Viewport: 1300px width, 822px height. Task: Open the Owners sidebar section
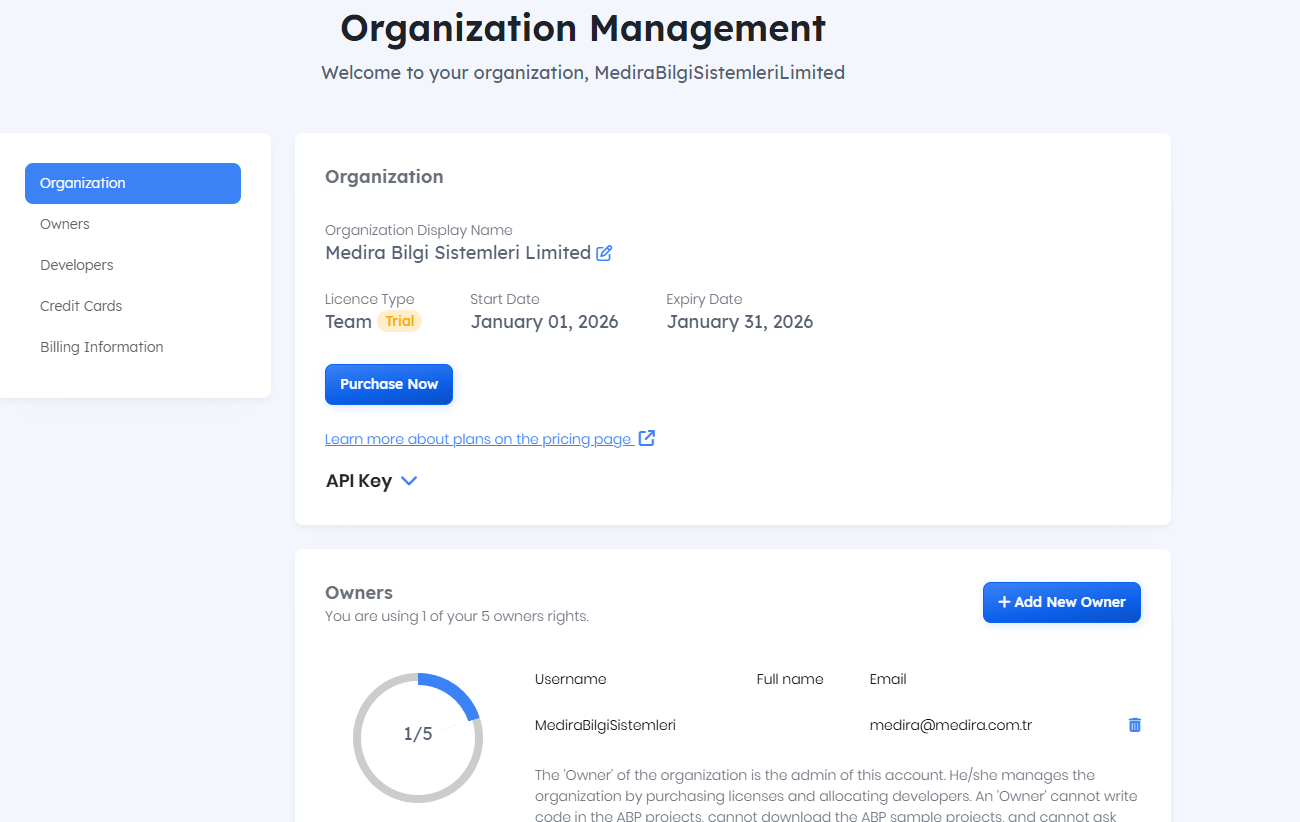(65, 224)
